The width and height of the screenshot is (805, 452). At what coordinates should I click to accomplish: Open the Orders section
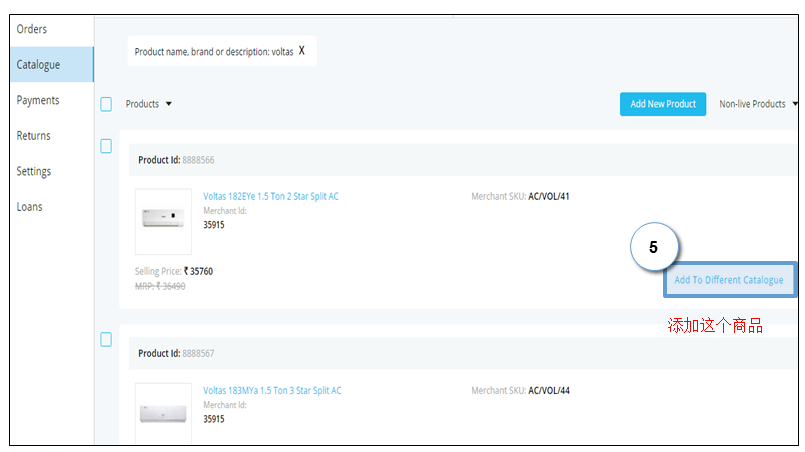click(32, 29)
